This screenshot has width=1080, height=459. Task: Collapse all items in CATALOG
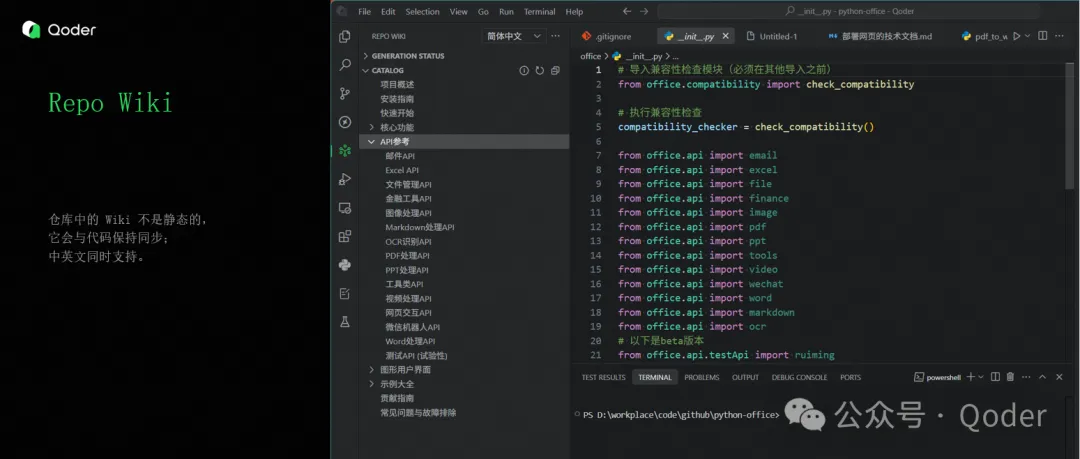point(555,70)
